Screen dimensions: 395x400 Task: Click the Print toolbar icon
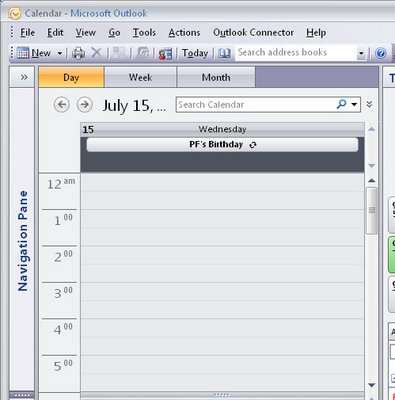78,53
